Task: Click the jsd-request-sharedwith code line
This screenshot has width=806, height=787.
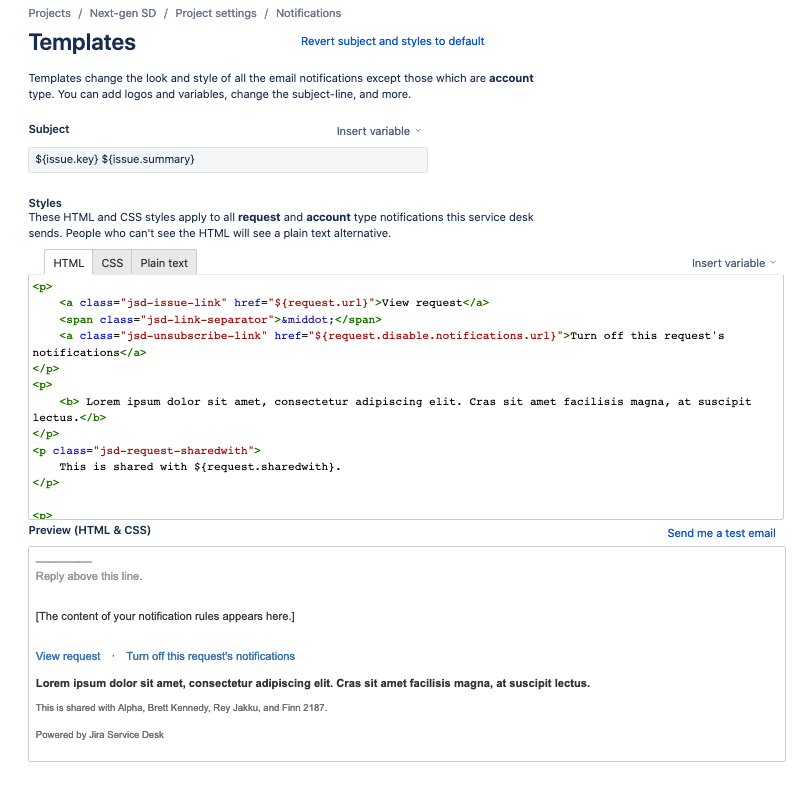Action: pos(146,450)
